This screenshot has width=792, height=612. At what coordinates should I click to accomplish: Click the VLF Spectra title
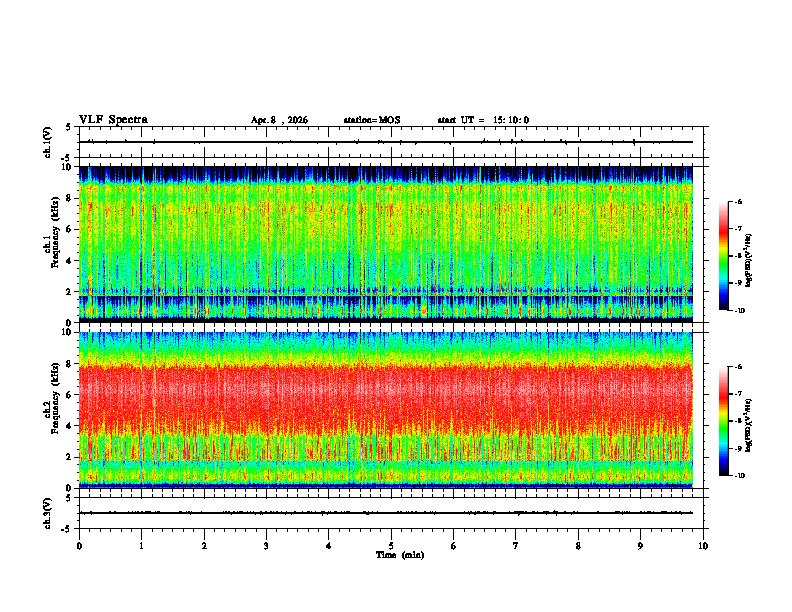(x=113, y=120)
